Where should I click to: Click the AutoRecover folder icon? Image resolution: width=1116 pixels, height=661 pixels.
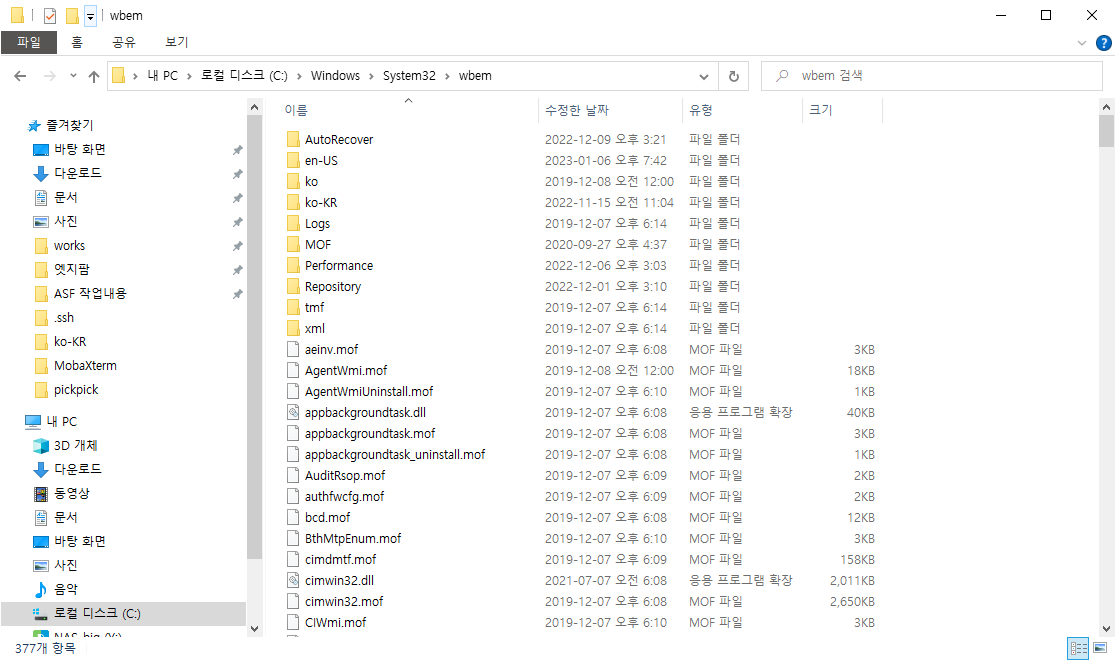[x=293, y=139]
